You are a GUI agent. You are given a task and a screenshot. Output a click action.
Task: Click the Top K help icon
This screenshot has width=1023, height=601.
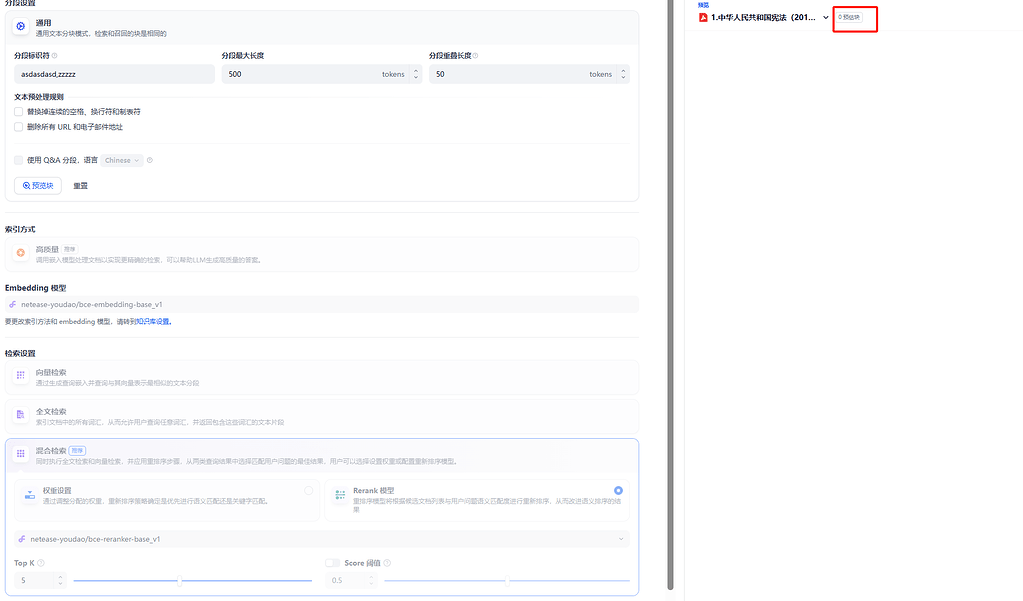40,562
